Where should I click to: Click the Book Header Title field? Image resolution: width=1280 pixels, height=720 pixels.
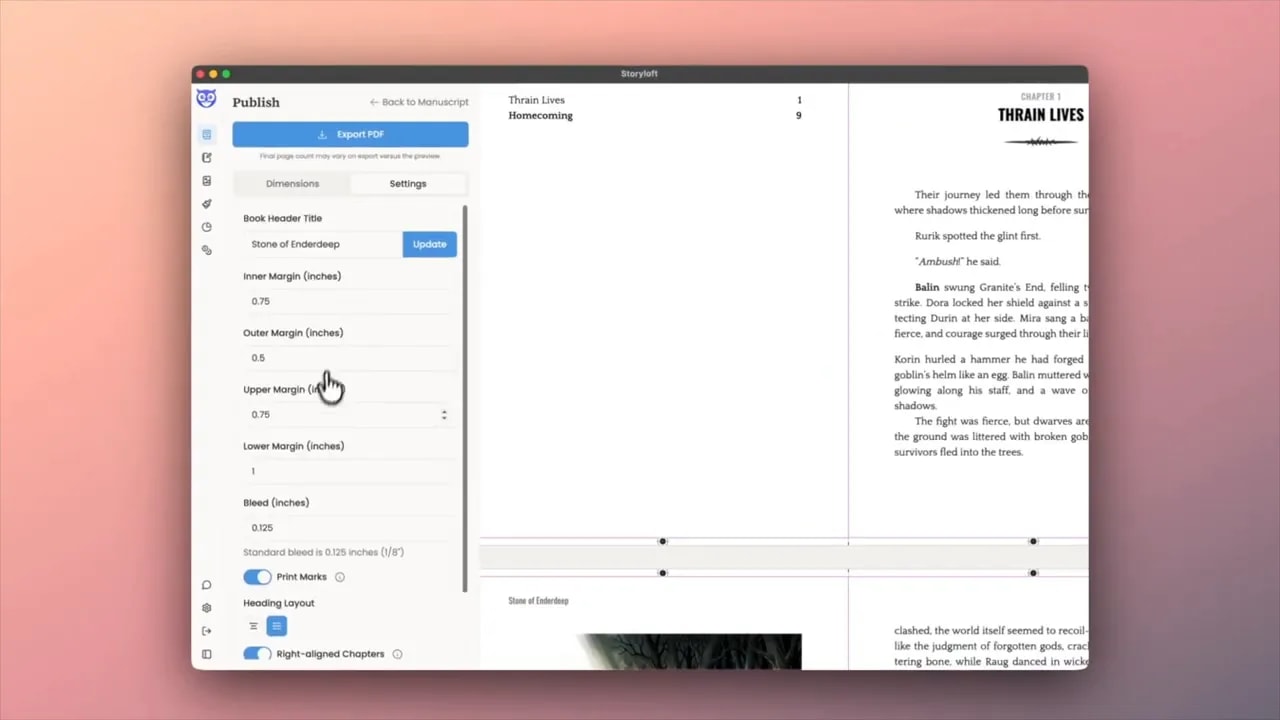[x=323, y=244]
